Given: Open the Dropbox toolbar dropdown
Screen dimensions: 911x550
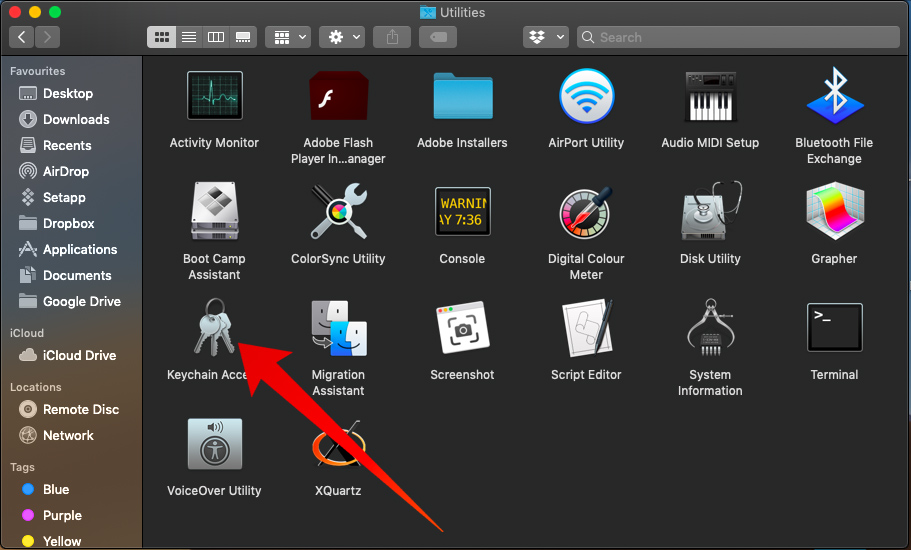Looking at the screenshot, I should (x=546, y=37).
